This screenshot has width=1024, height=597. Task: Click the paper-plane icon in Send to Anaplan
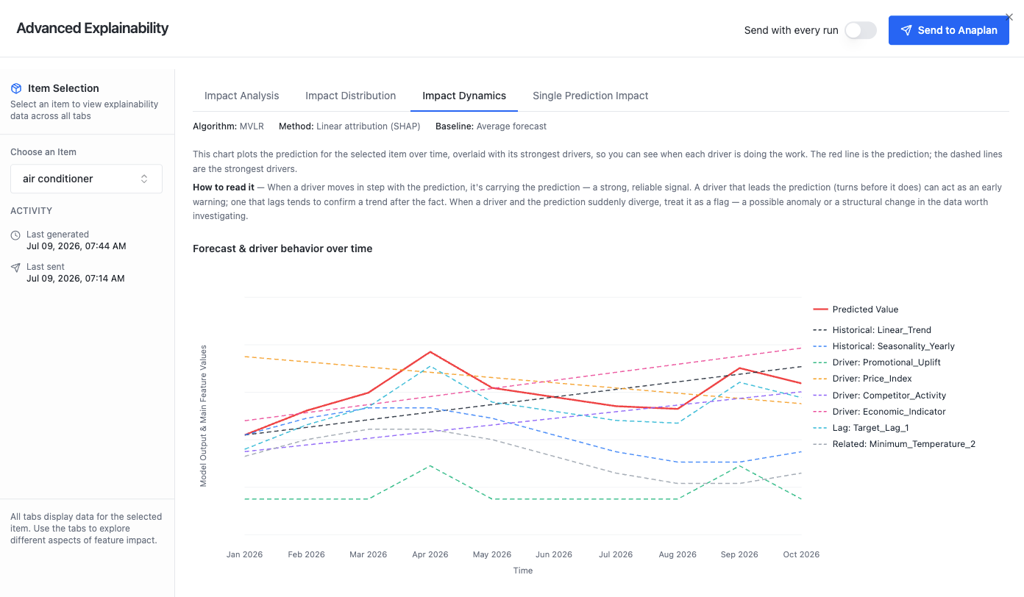906,30
